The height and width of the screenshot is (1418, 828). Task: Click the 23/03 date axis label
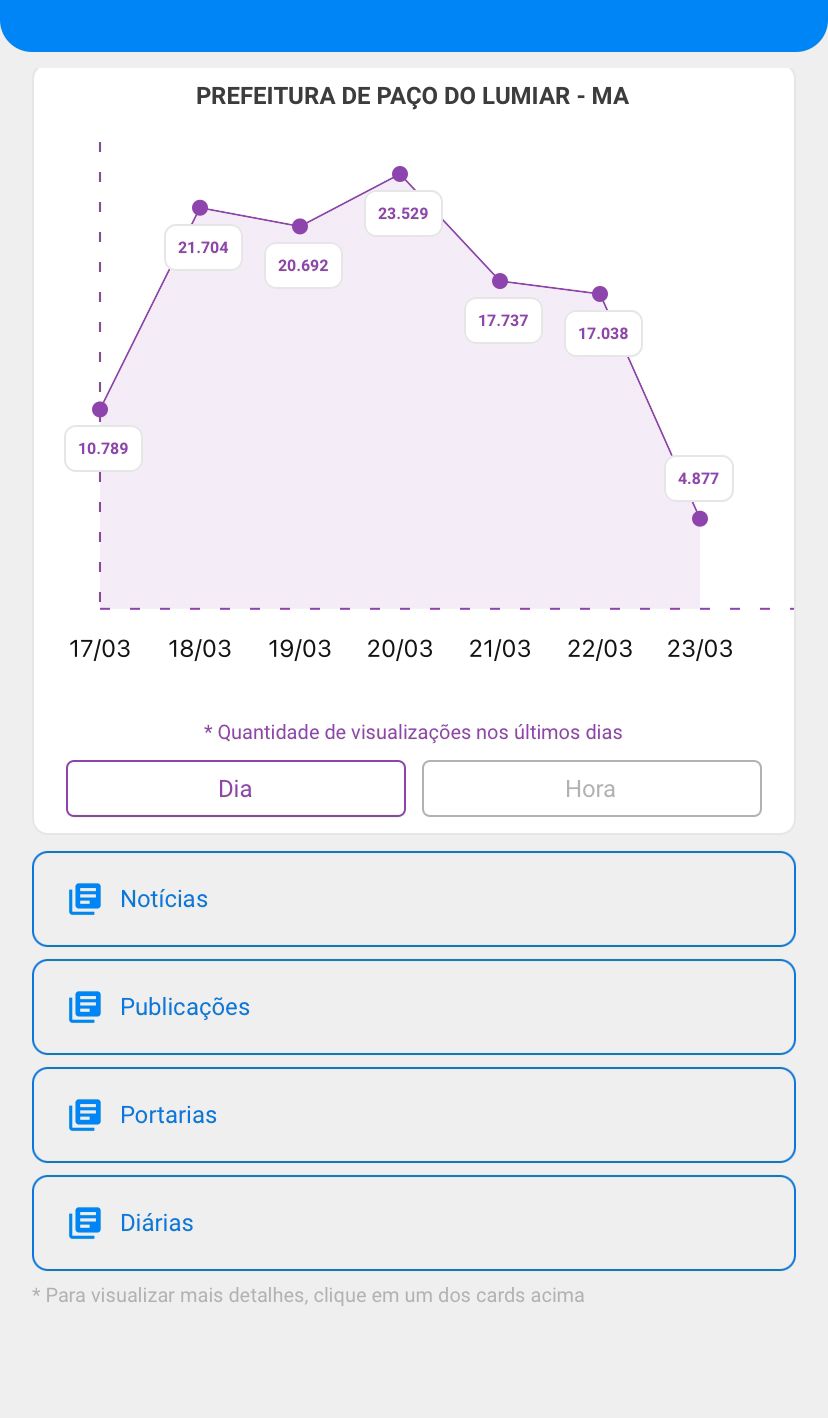(700, 649)
